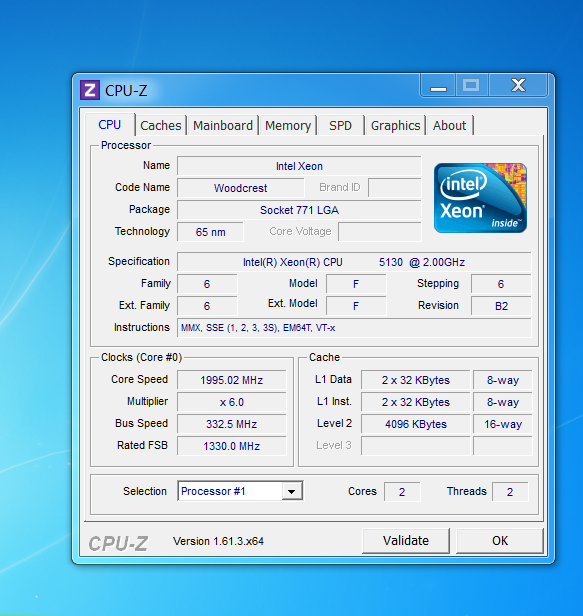Click the Instructions field listing MMX, SSE
This screenshot has height=616, width=583.
pyautogui.click(x=354, y=328)
